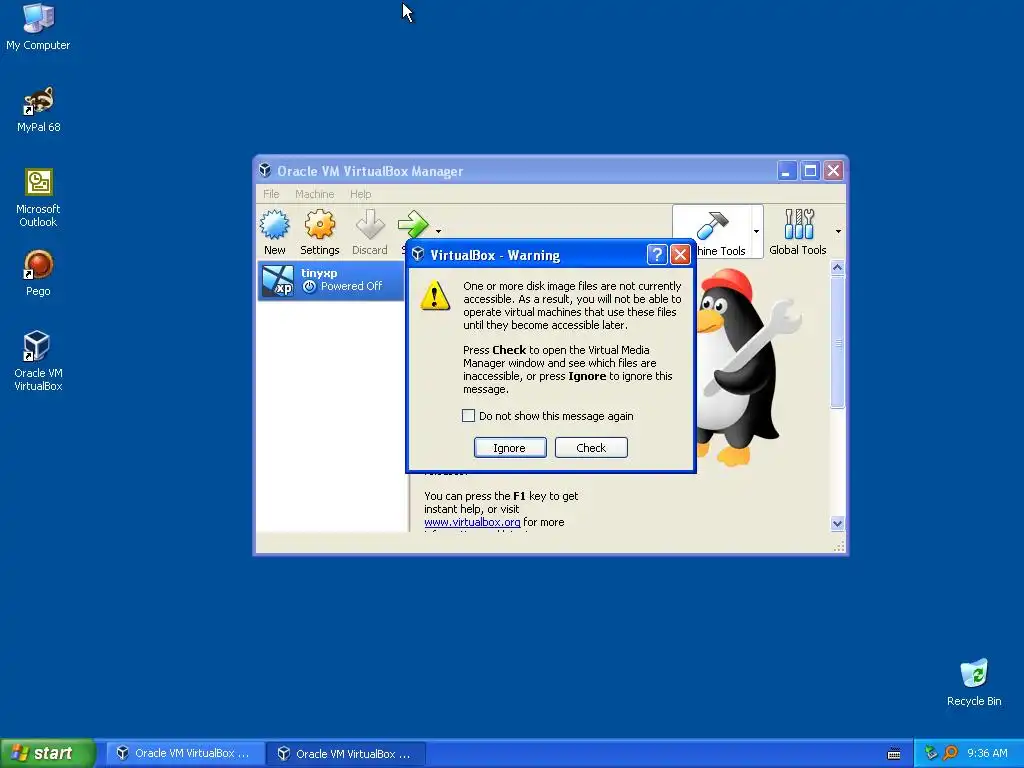Screen dimensions: 1024x768
Task: Open Oracle VM VirtualBox desktop shortcut
Action: coord(38,361)
